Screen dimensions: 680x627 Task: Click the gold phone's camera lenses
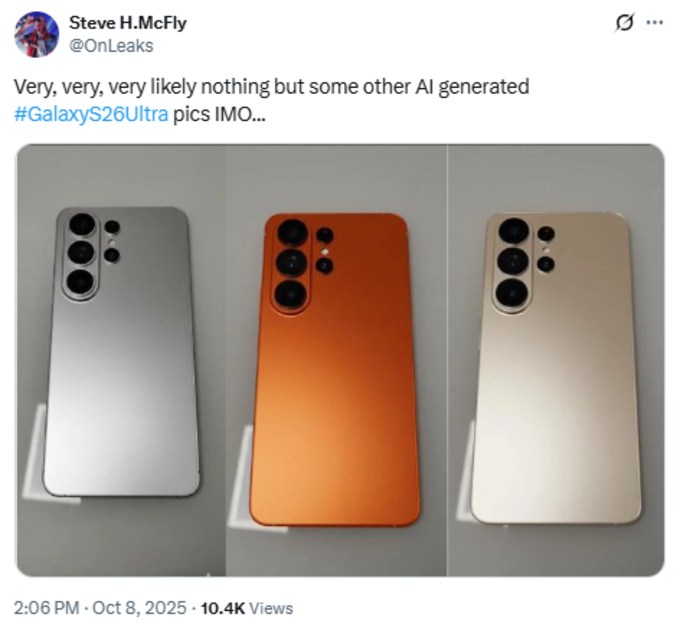[513, 262]
